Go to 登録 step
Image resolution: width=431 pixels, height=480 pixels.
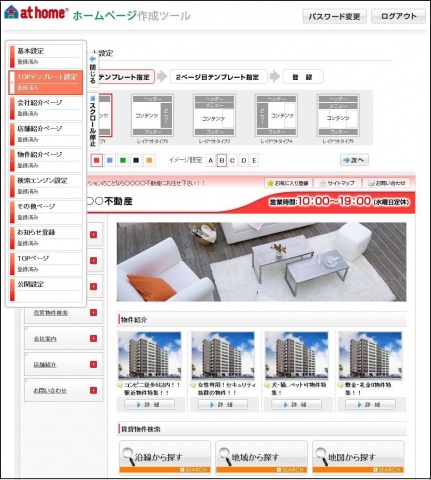(x=303, y=77)
